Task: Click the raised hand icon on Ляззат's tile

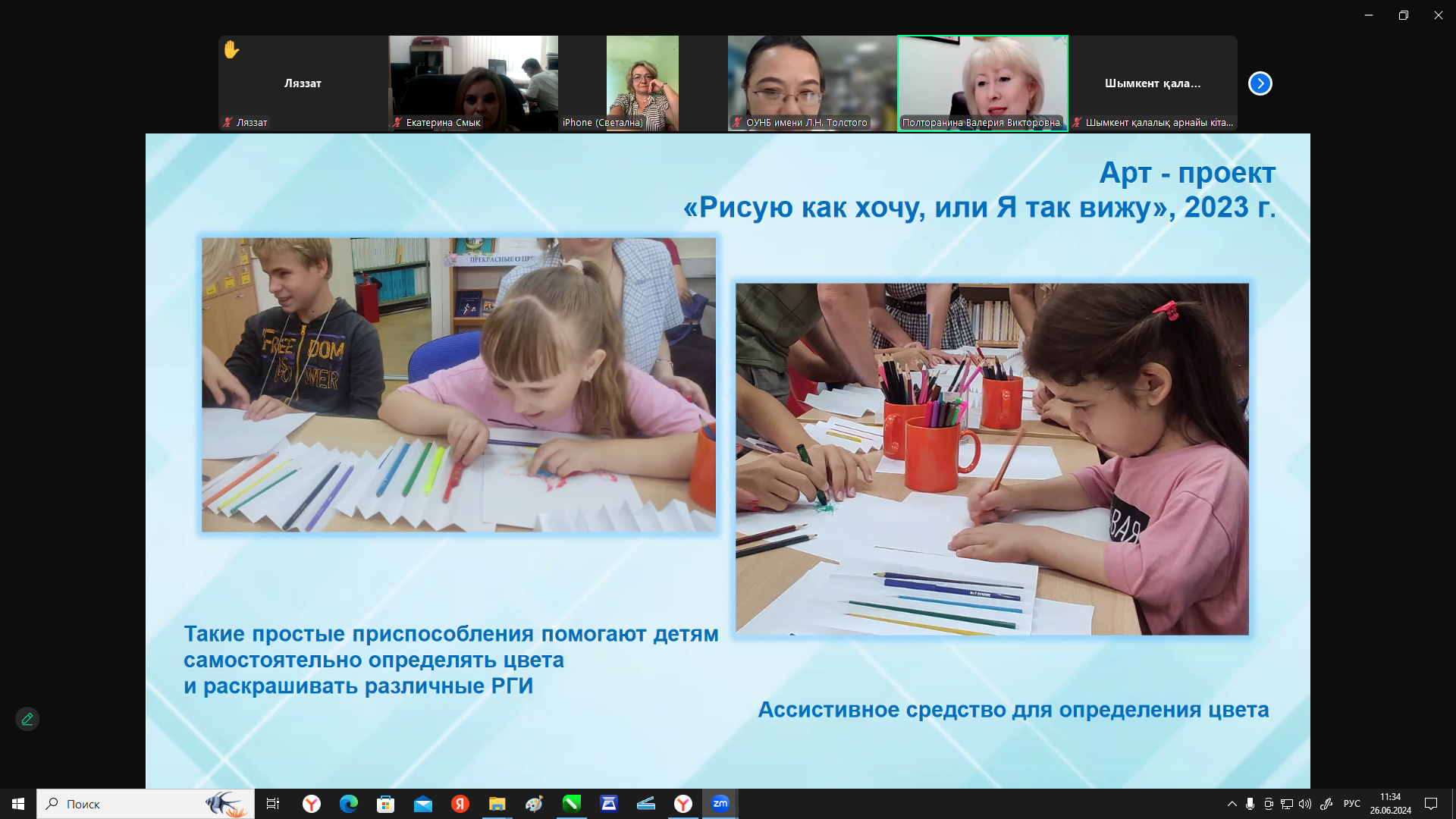Action: click(x=231, y=50)
